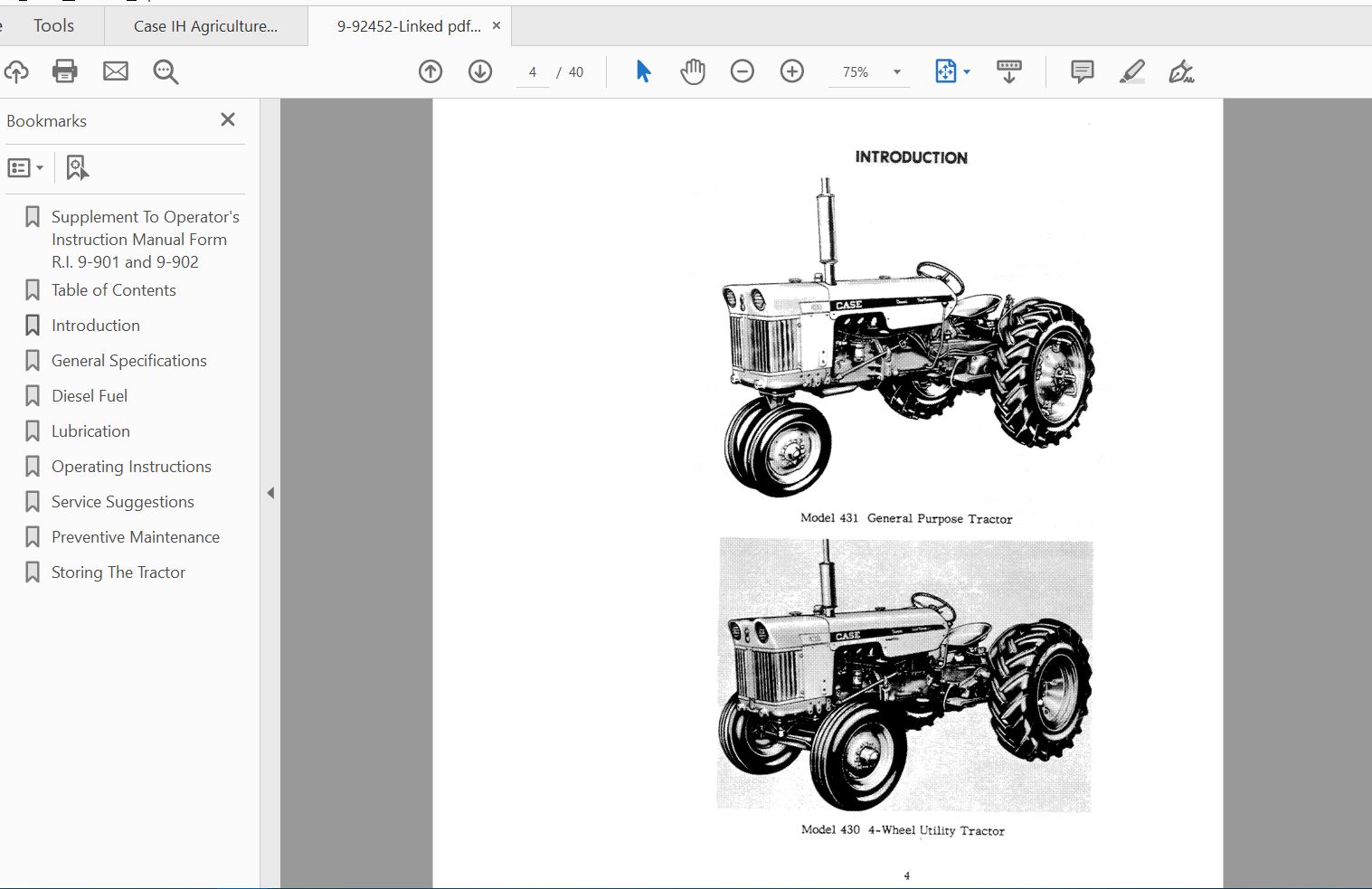
Task: Jump to General Specifications bookmark
Action: coord(128,361)
